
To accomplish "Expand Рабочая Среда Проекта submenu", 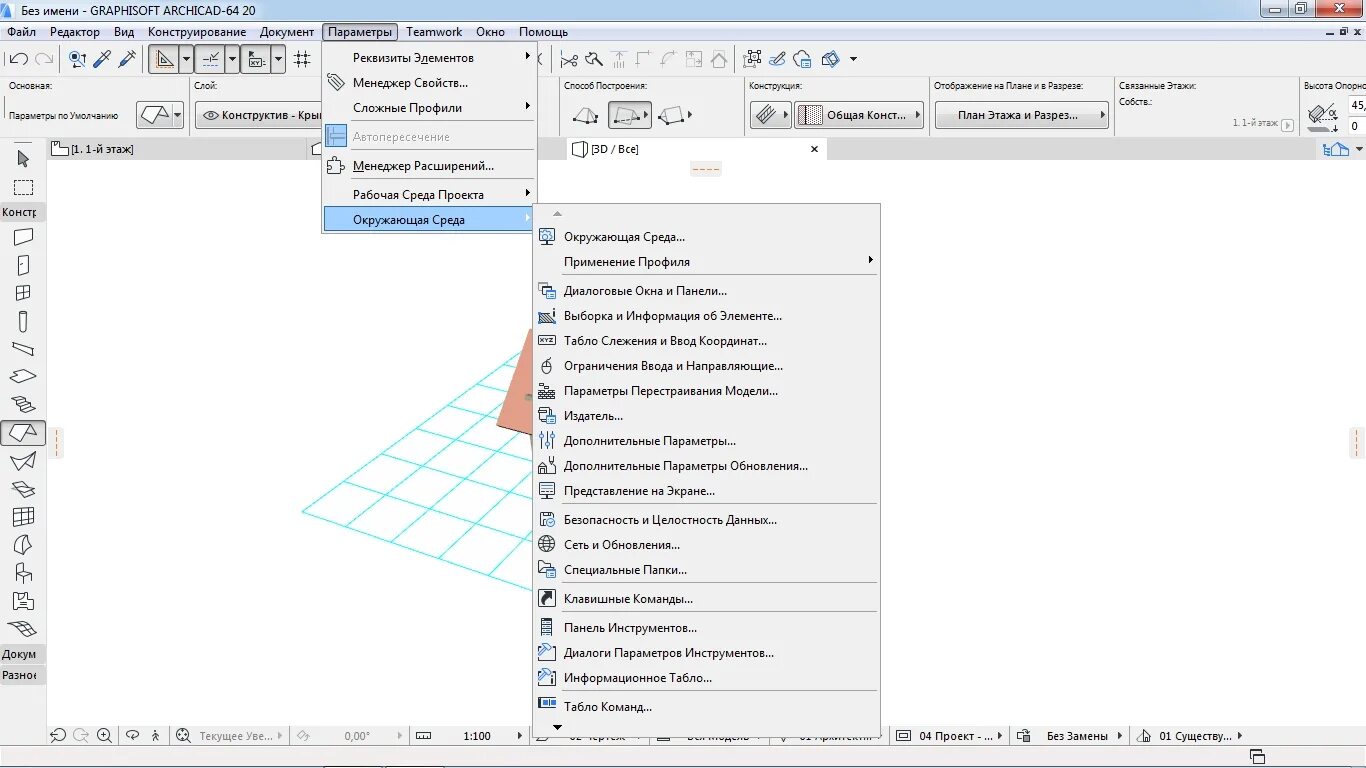I will click(429, 195).
